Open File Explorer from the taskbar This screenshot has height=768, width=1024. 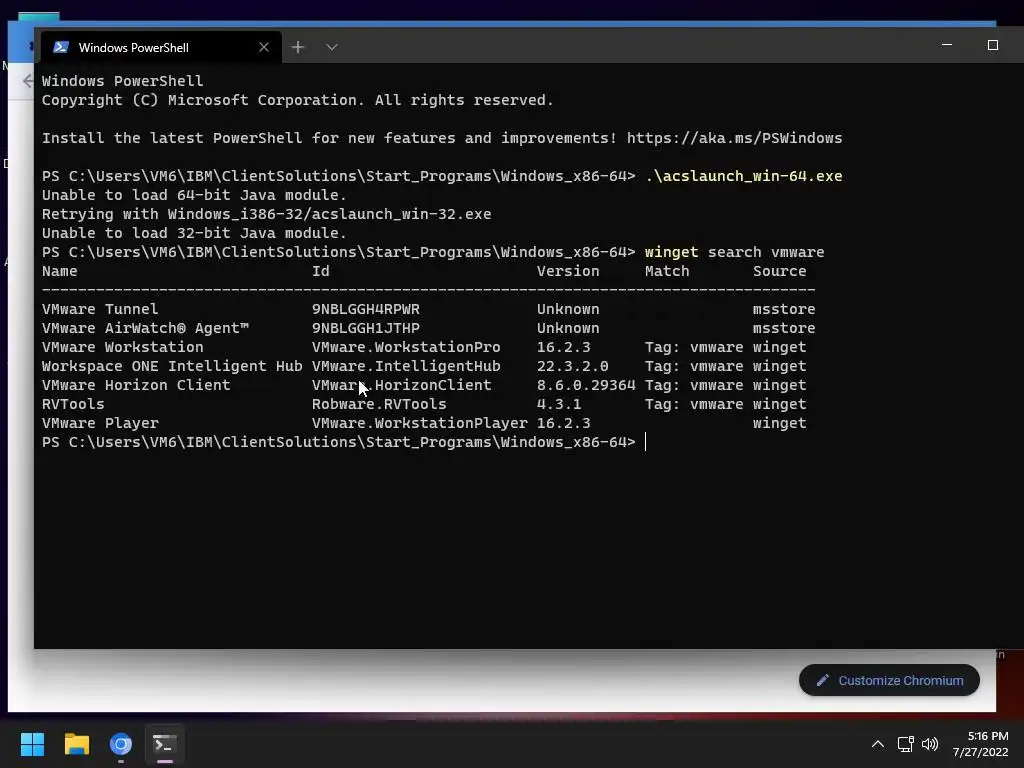(x=76, y=744)
